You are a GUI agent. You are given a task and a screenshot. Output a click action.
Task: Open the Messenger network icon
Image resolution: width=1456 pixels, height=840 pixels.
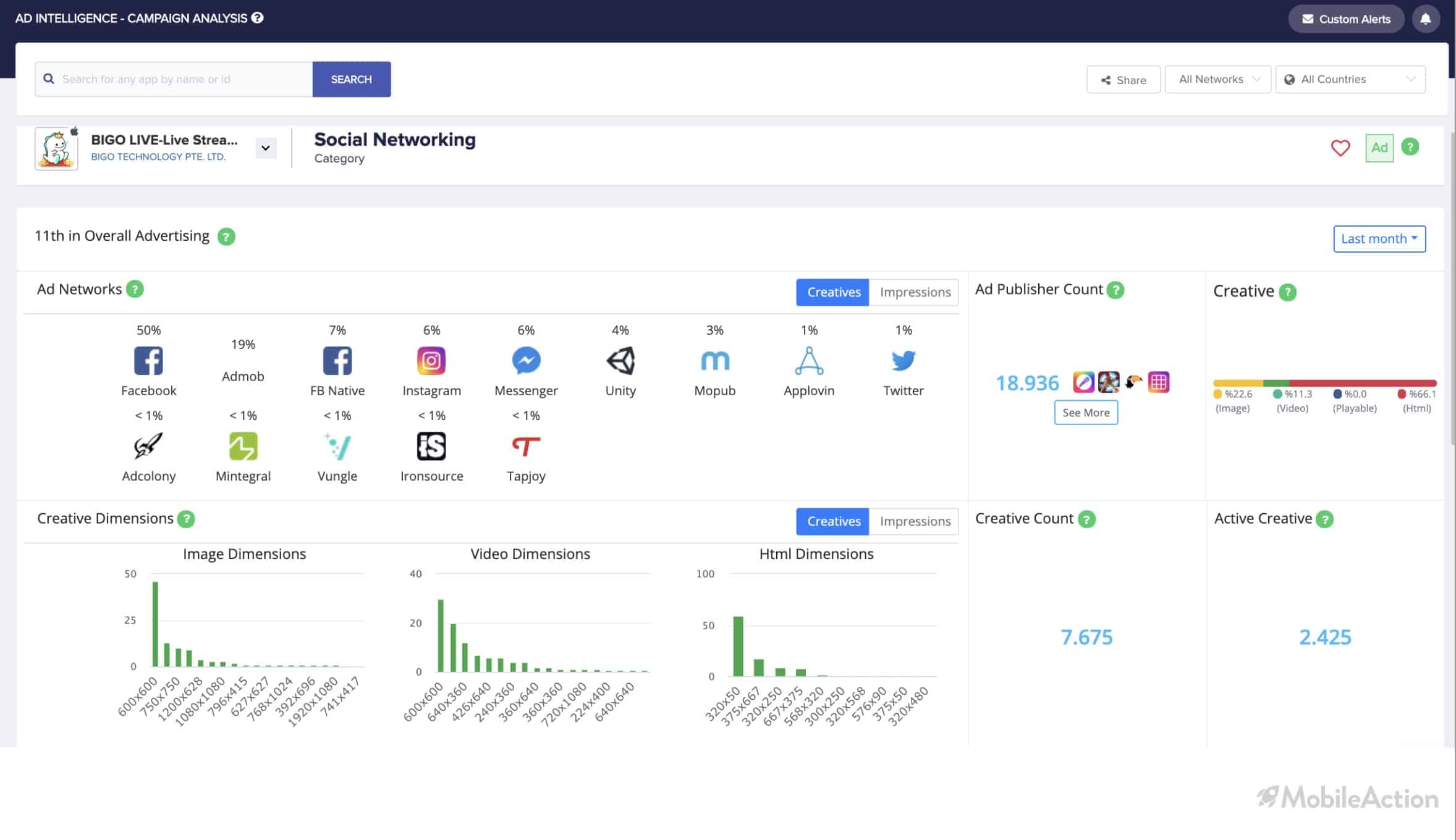tap(526, 360)
